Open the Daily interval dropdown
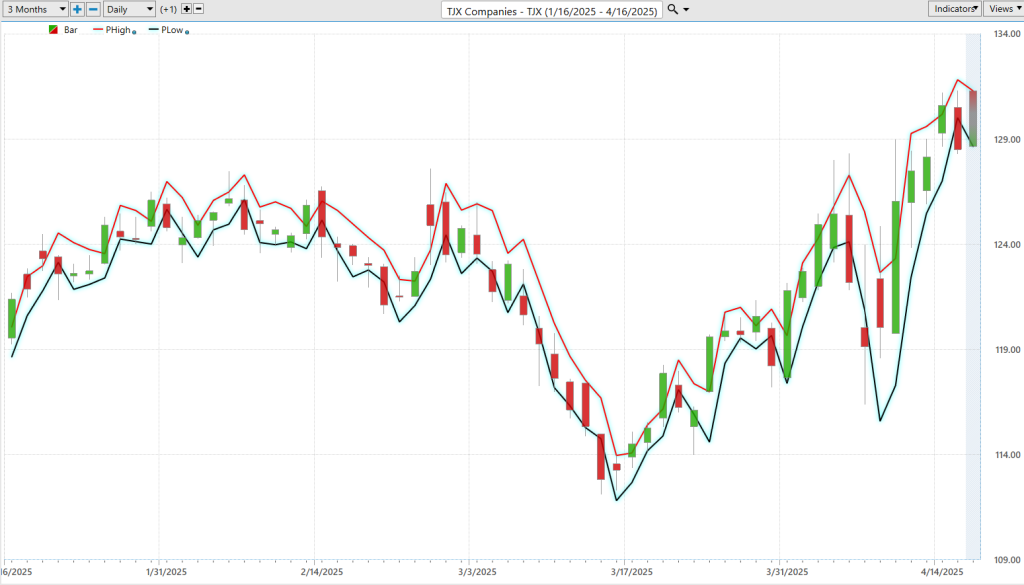 tap(130, 9)
